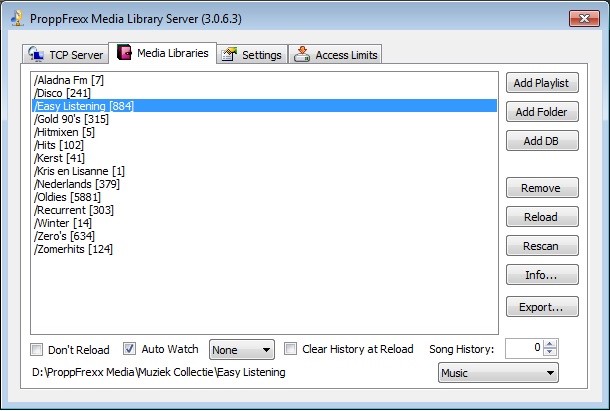Click the ProppFrexx app icon in title bar
The height and width of the screenshot is (411, 610).
pos(17,18)
